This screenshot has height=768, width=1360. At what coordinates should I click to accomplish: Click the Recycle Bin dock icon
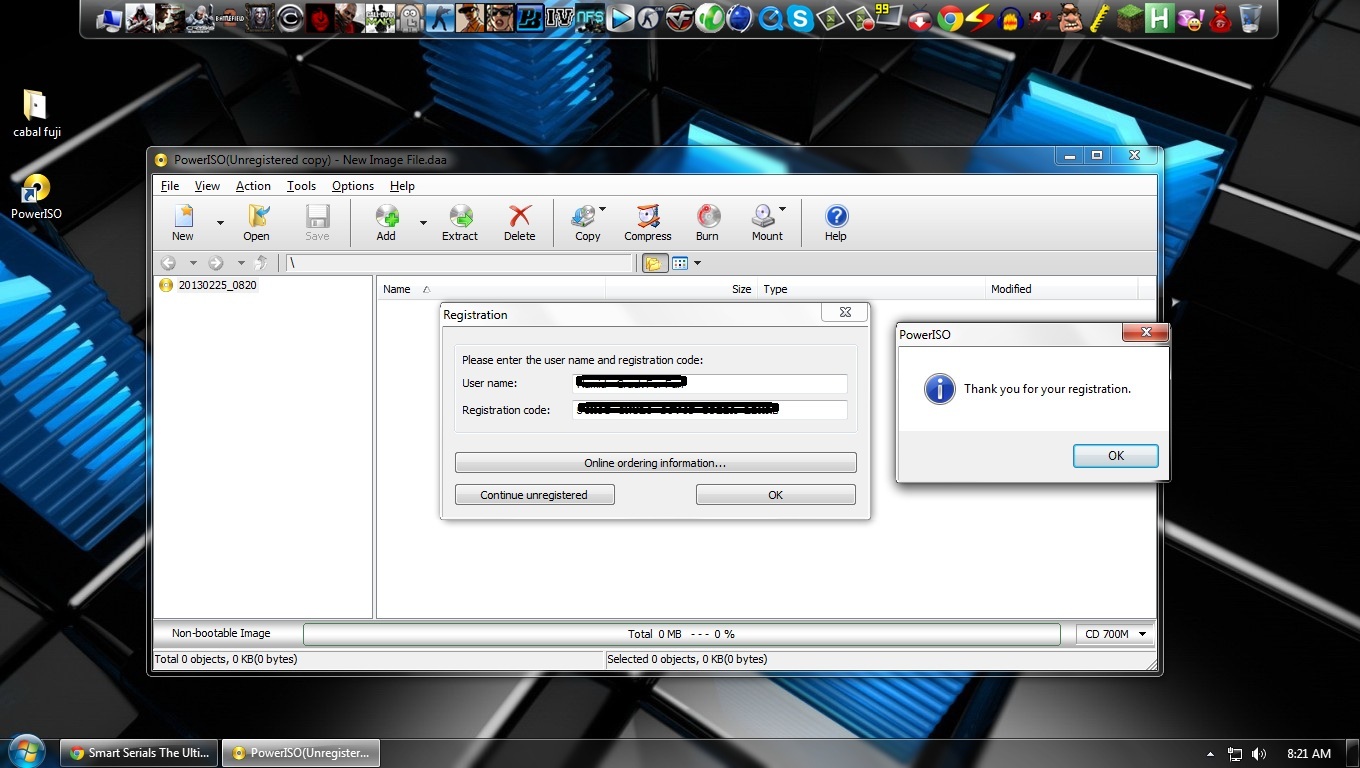[x=1249, y=18]
